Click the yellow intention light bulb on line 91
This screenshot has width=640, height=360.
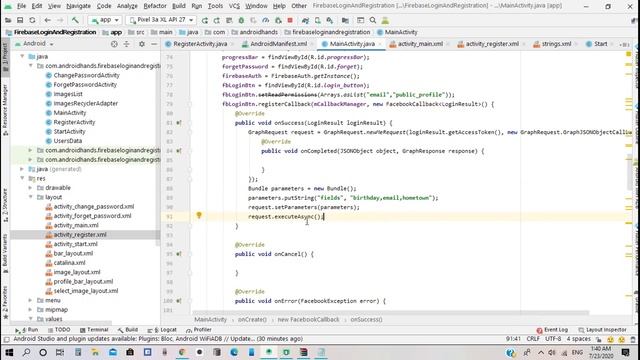tap(199, 215)
